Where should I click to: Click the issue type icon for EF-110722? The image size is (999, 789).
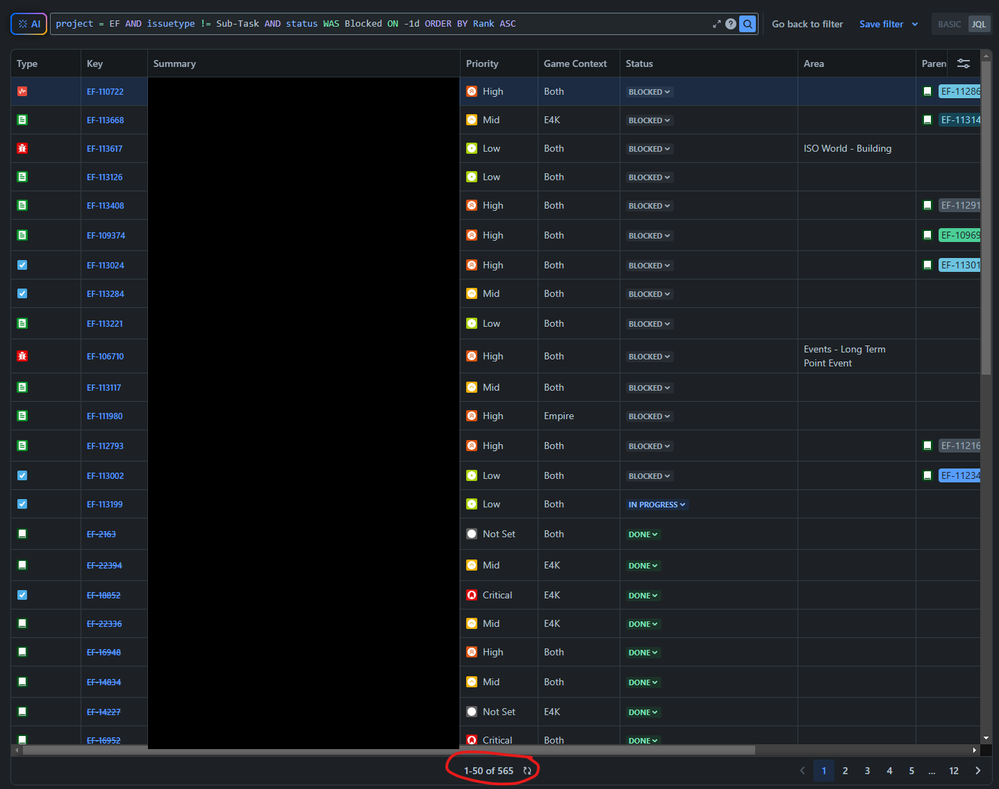tap(22, 91)
